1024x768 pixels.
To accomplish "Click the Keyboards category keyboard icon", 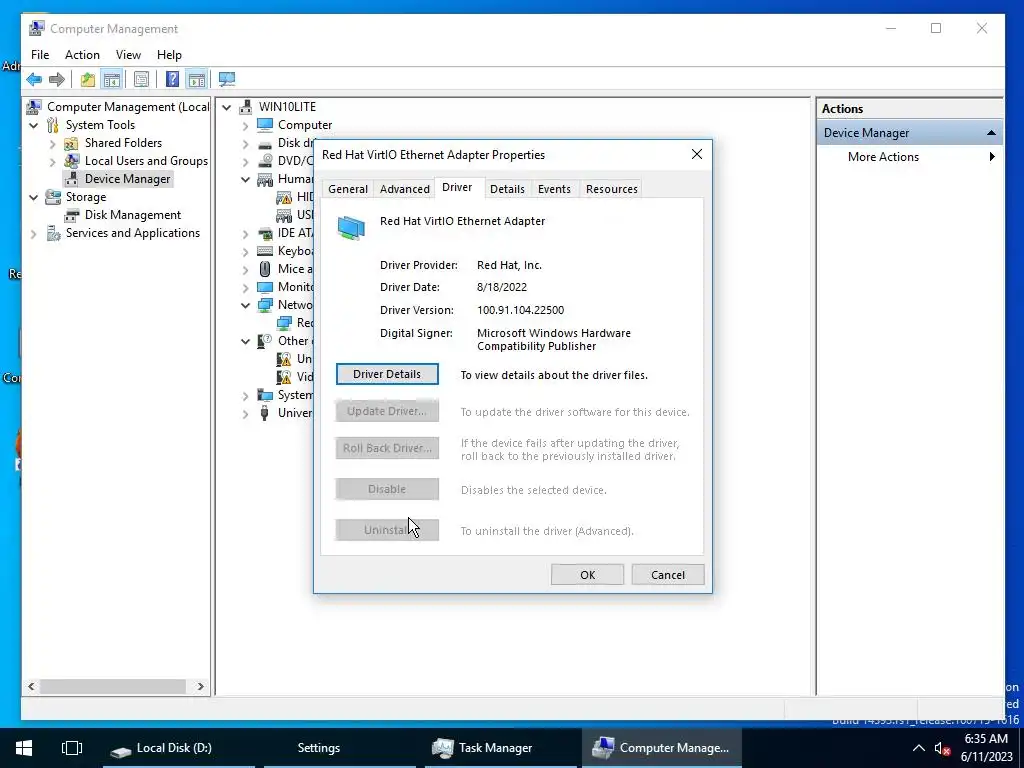I will click(264, 251).
